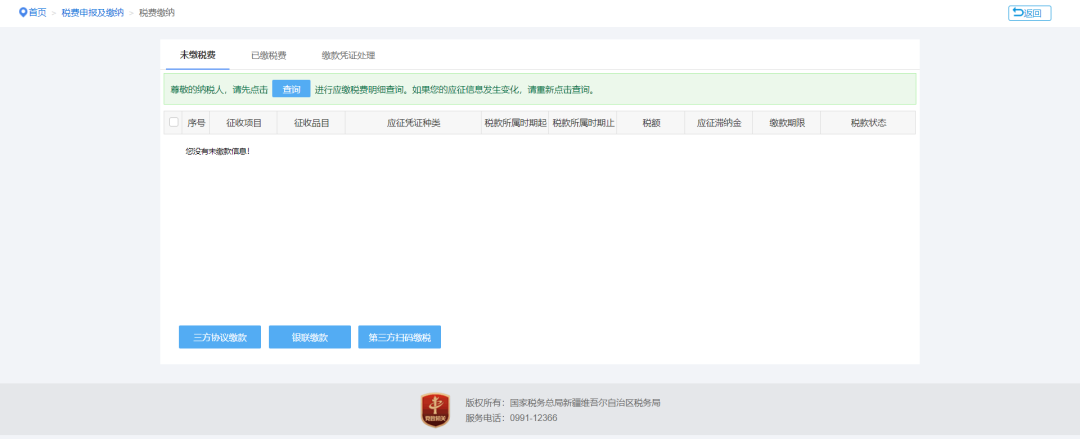The image size is (1080, 439).
Task: Click the 征收品目 column header
Action: [x=311, y=123]
